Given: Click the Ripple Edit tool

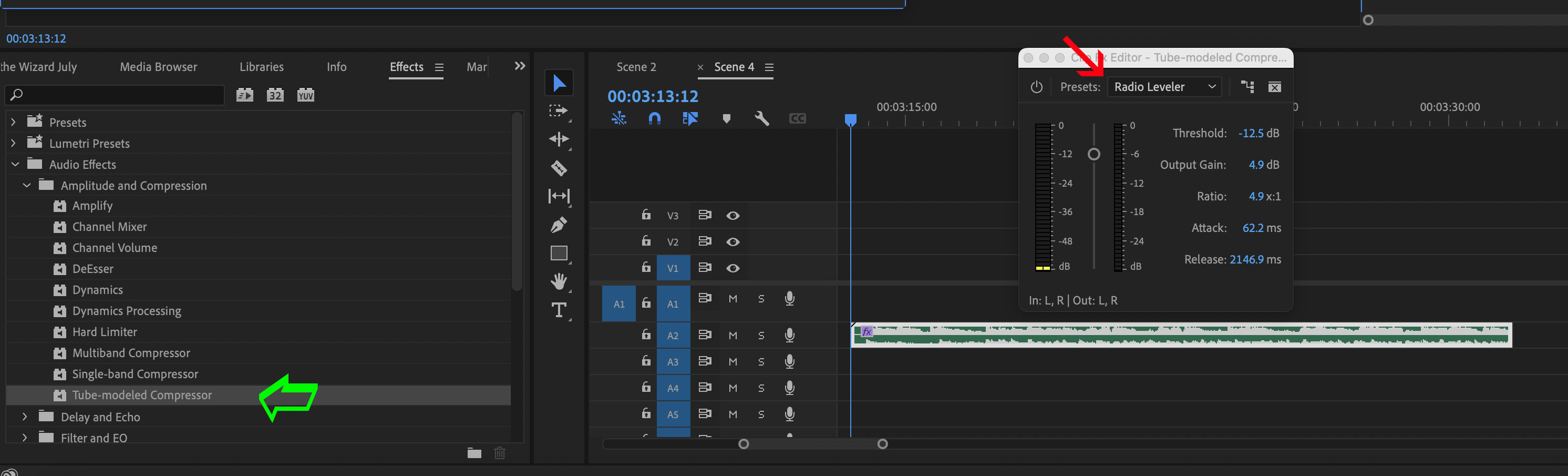Looking at the screenshot, I should (x=558, y=139).
